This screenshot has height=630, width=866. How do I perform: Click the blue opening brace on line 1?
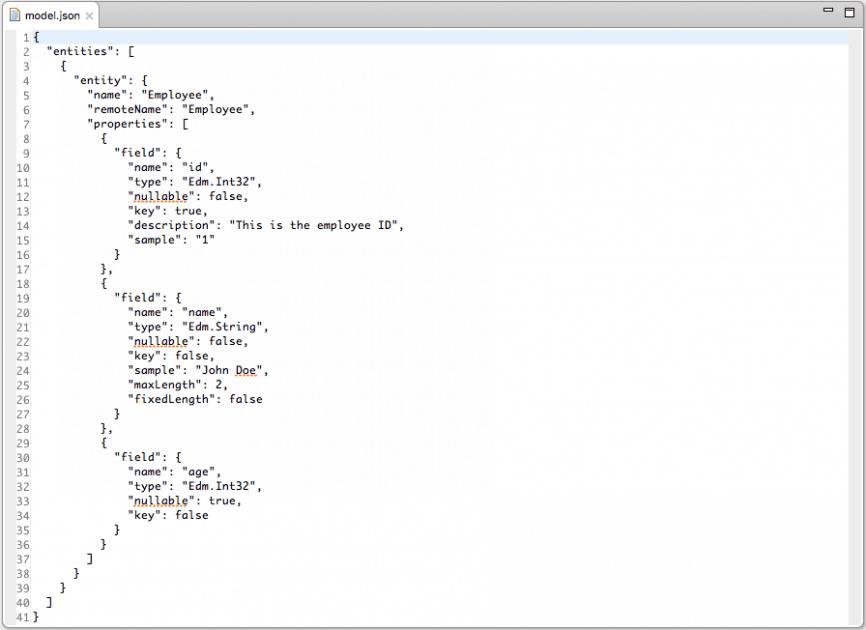[37, 36]
